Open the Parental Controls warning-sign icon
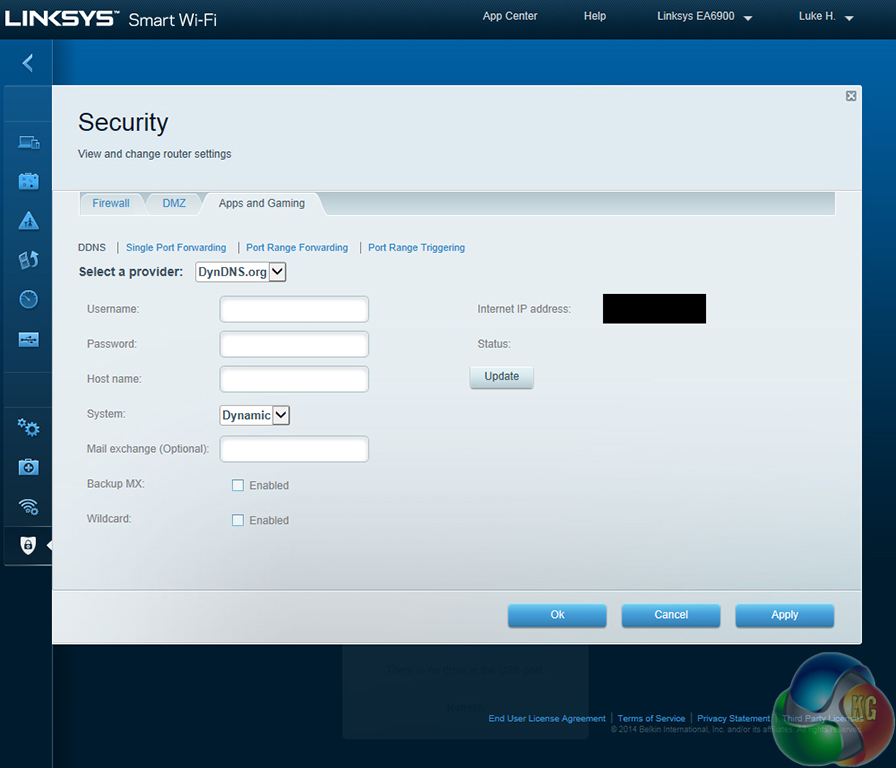The width and height of the screenshot is (896, 768). click(x=28, y=221)
